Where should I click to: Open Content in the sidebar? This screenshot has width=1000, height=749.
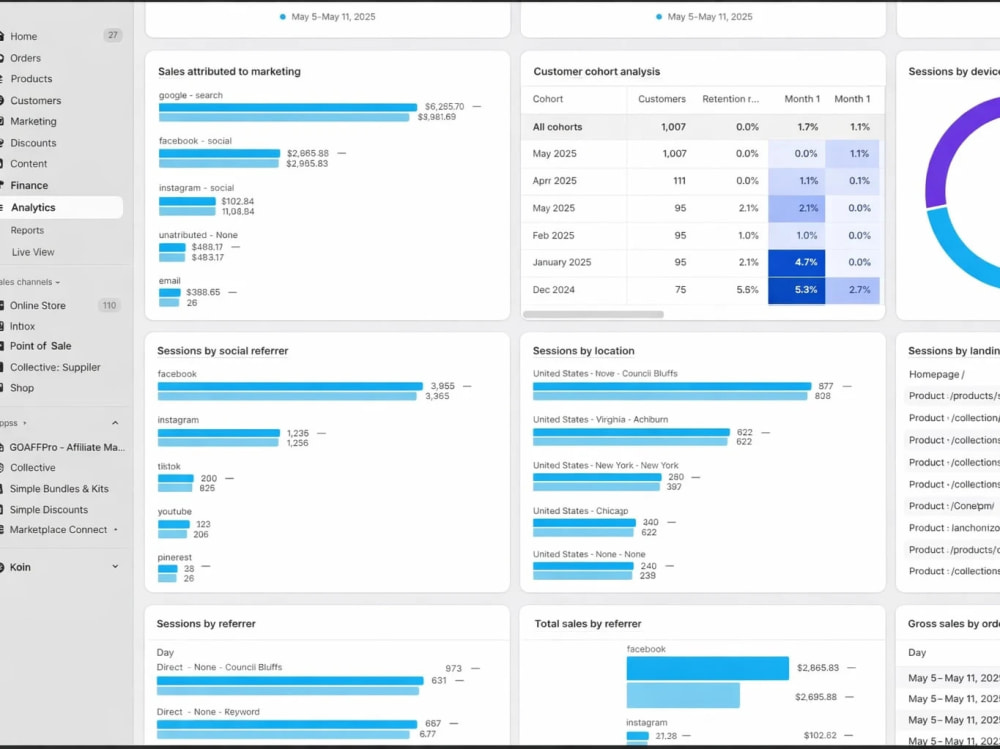click(x=28, y=164)
